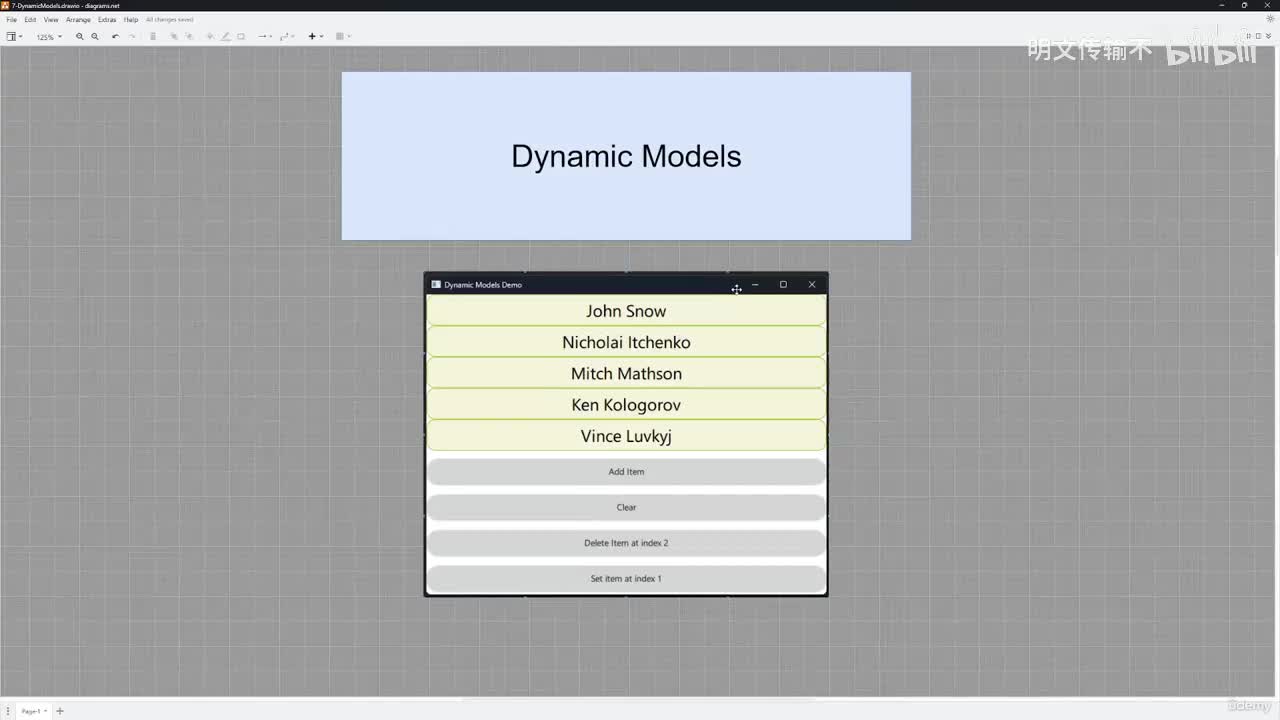Image resolution: width=1280 pixels, height=720 pixels.
Task: Select the Nicholai Itchenko list row
Action: pyautogui.click(x=626, y=342)
